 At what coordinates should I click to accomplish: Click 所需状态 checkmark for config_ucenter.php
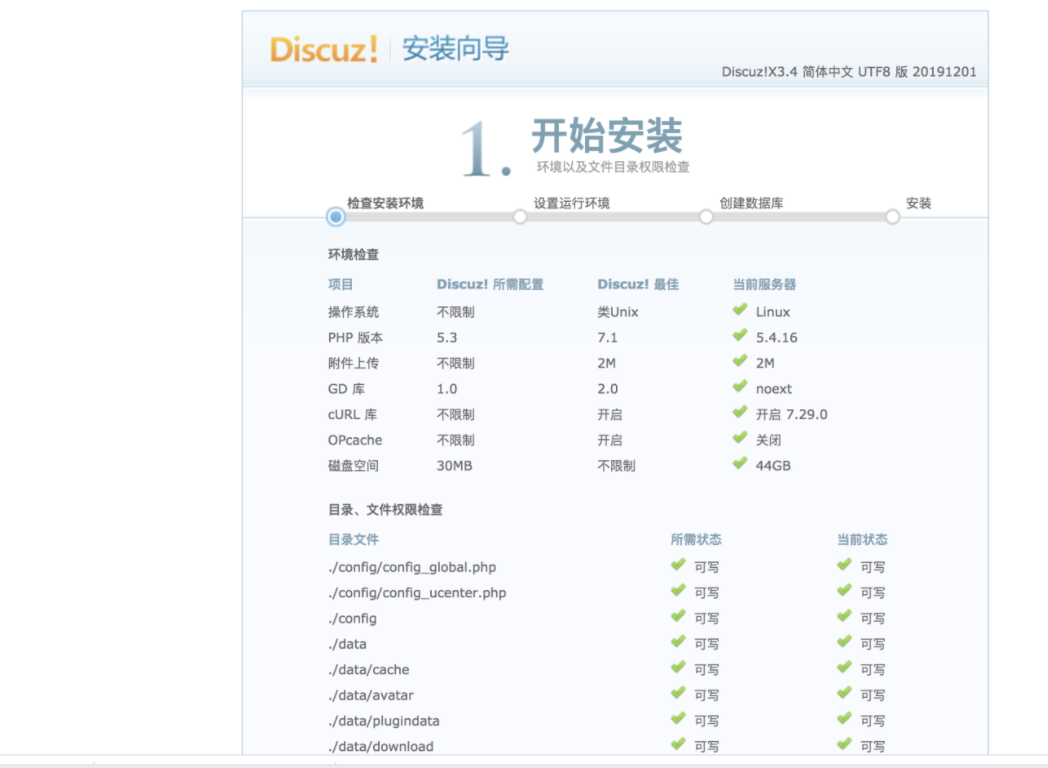[678, 590]
